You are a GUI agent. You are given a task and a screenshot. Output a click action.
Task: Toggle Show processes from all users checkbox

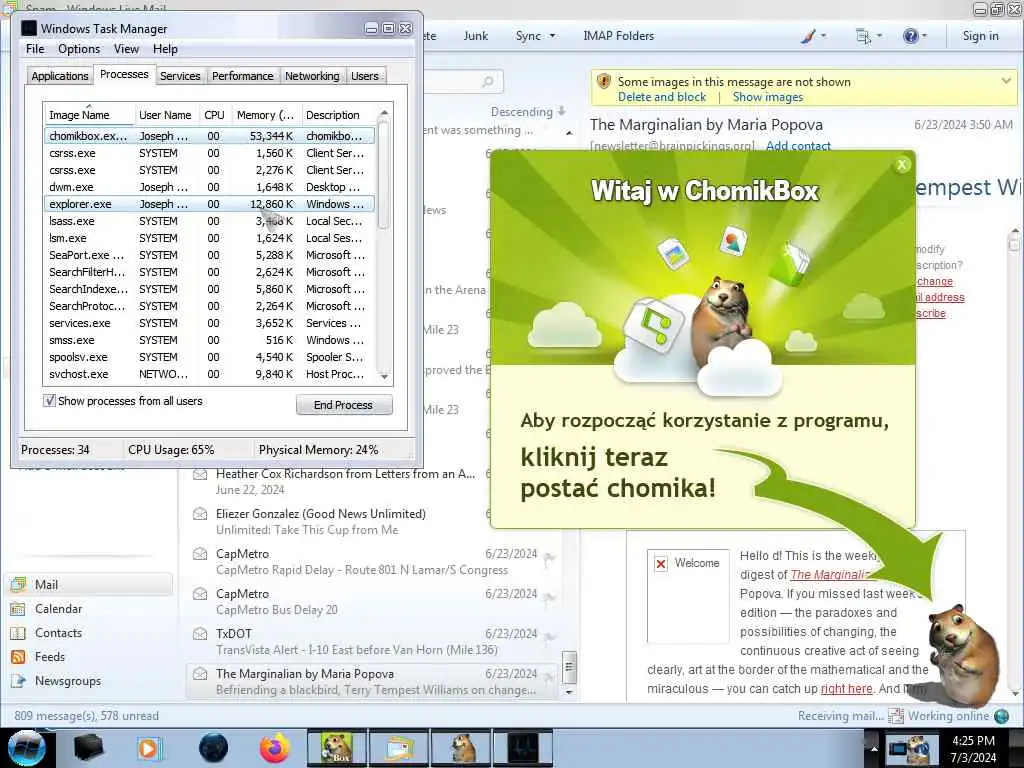[49, 400]
